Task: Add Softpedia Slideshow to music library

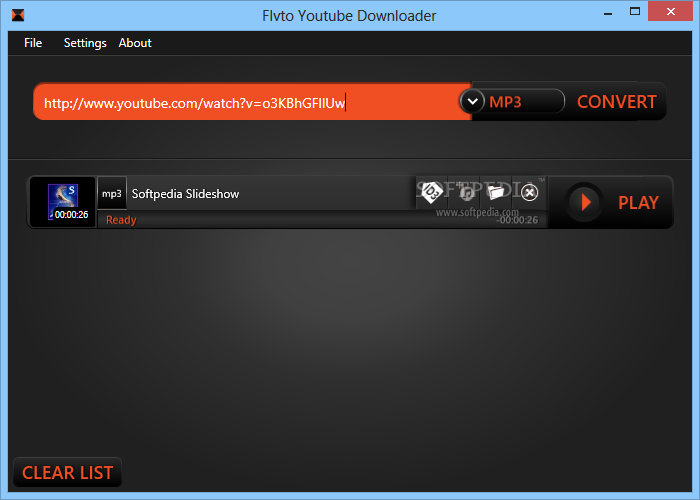Action: (464, 192)
